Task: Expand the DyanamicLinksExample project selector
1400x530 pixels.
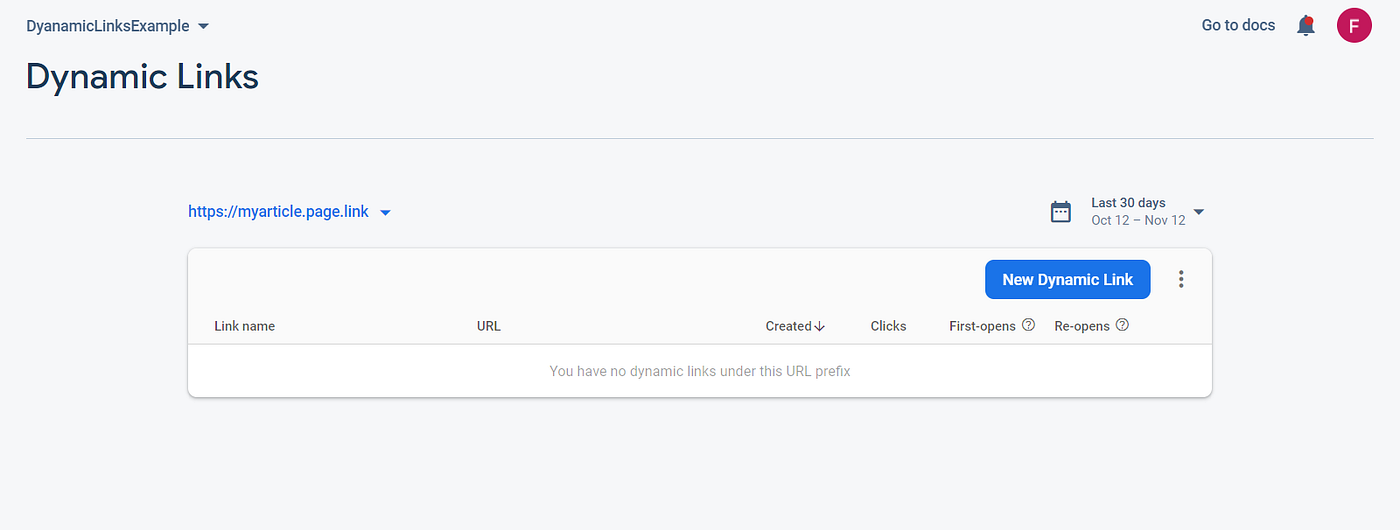Action: tap(118, 26)
